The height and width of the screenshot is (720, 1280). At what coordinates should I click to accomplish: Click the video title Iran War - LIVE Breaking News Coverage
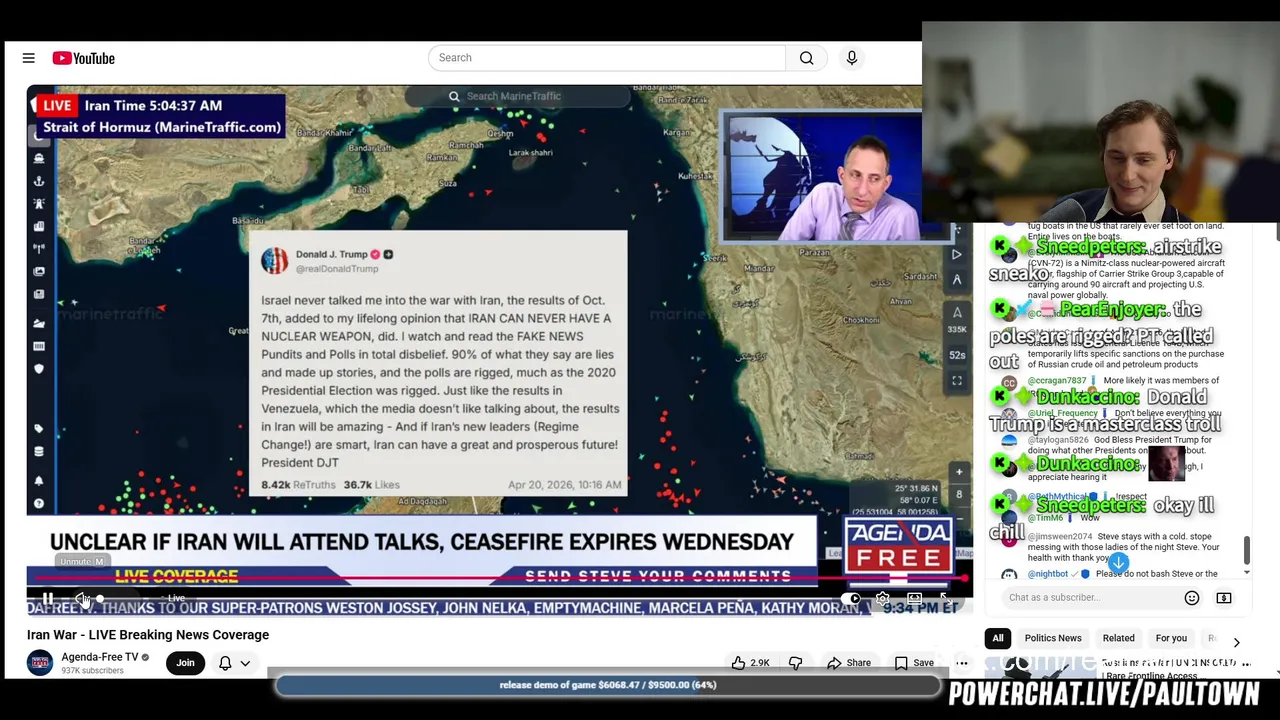pos(148,635)
